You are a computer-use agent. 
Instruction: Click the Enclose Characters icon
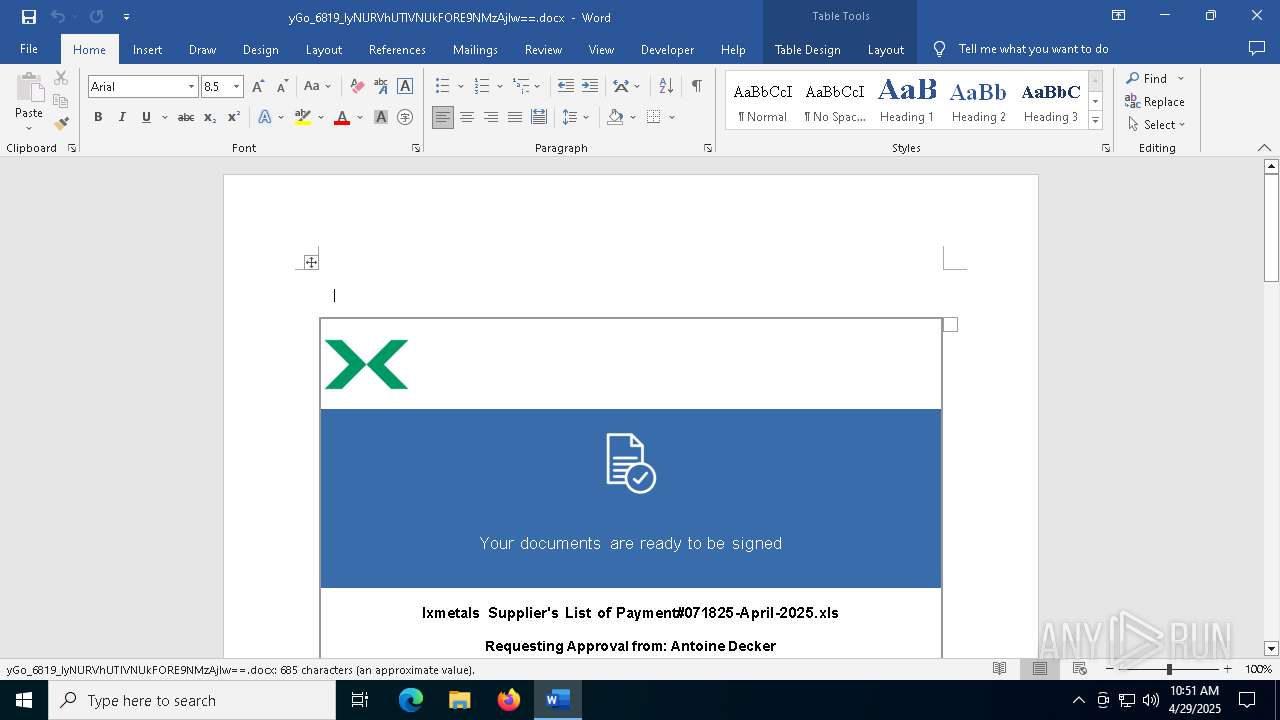tap(405, 117)
